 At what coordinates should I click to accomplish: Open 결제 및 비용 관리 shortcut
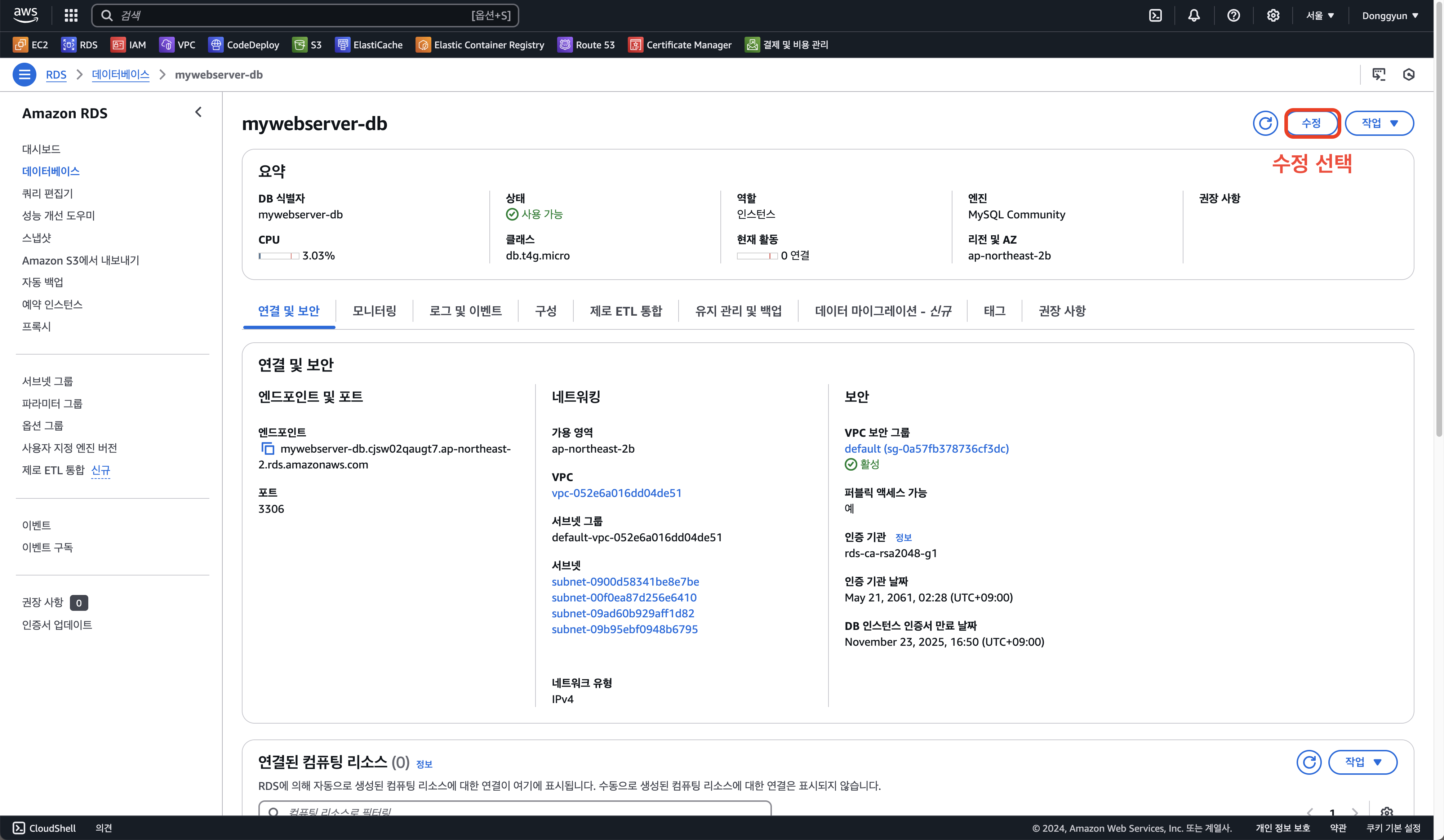tap(787, 45)
